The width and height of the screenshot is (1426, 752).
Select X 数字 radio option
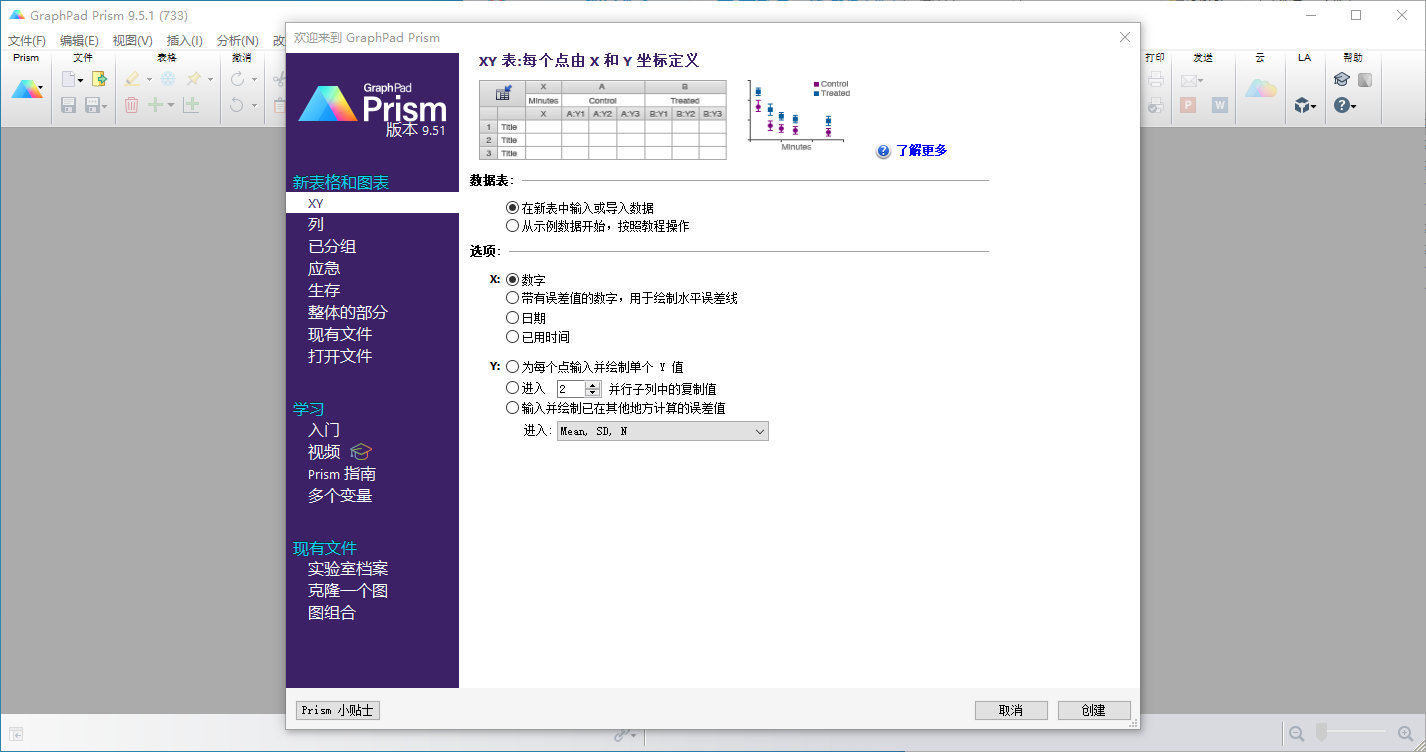coord(513,280)
